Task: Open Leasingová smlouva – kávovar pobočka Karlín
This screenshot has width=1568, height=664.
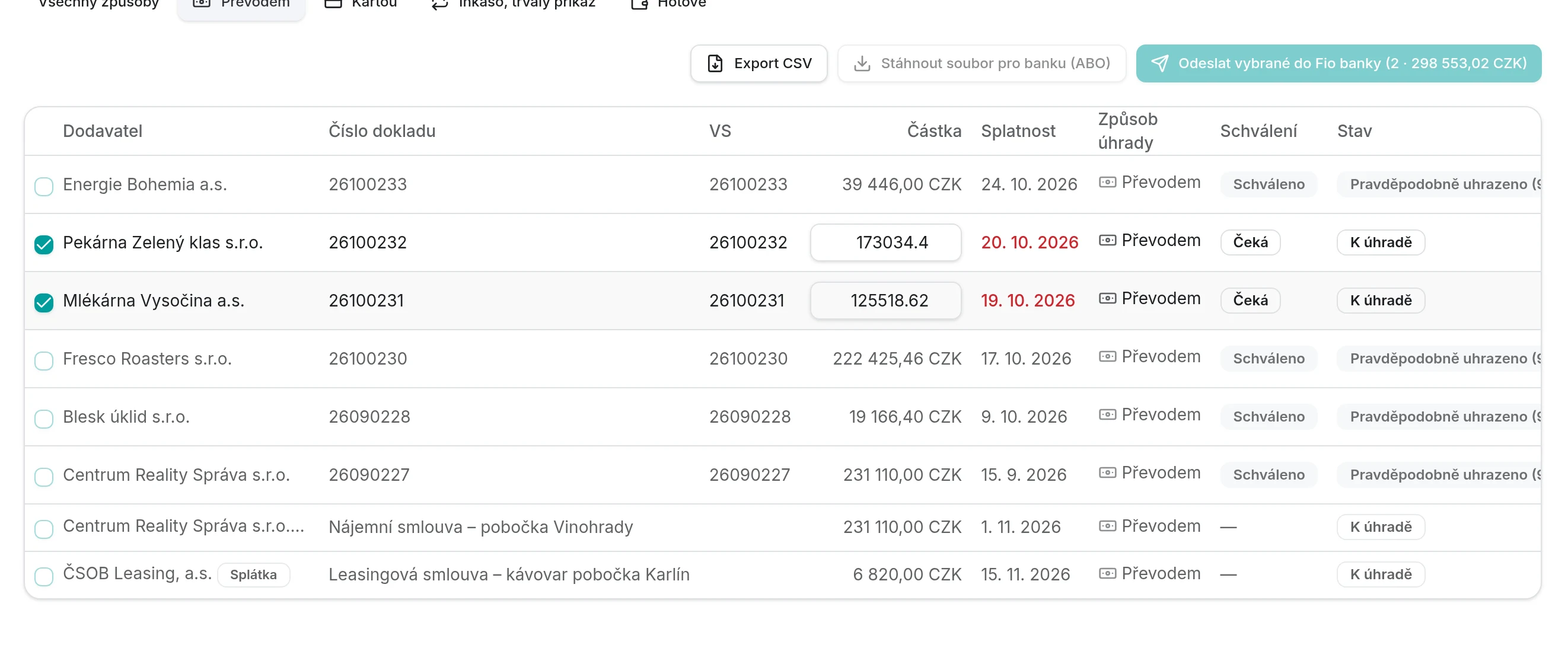Action: click(509, 574)
